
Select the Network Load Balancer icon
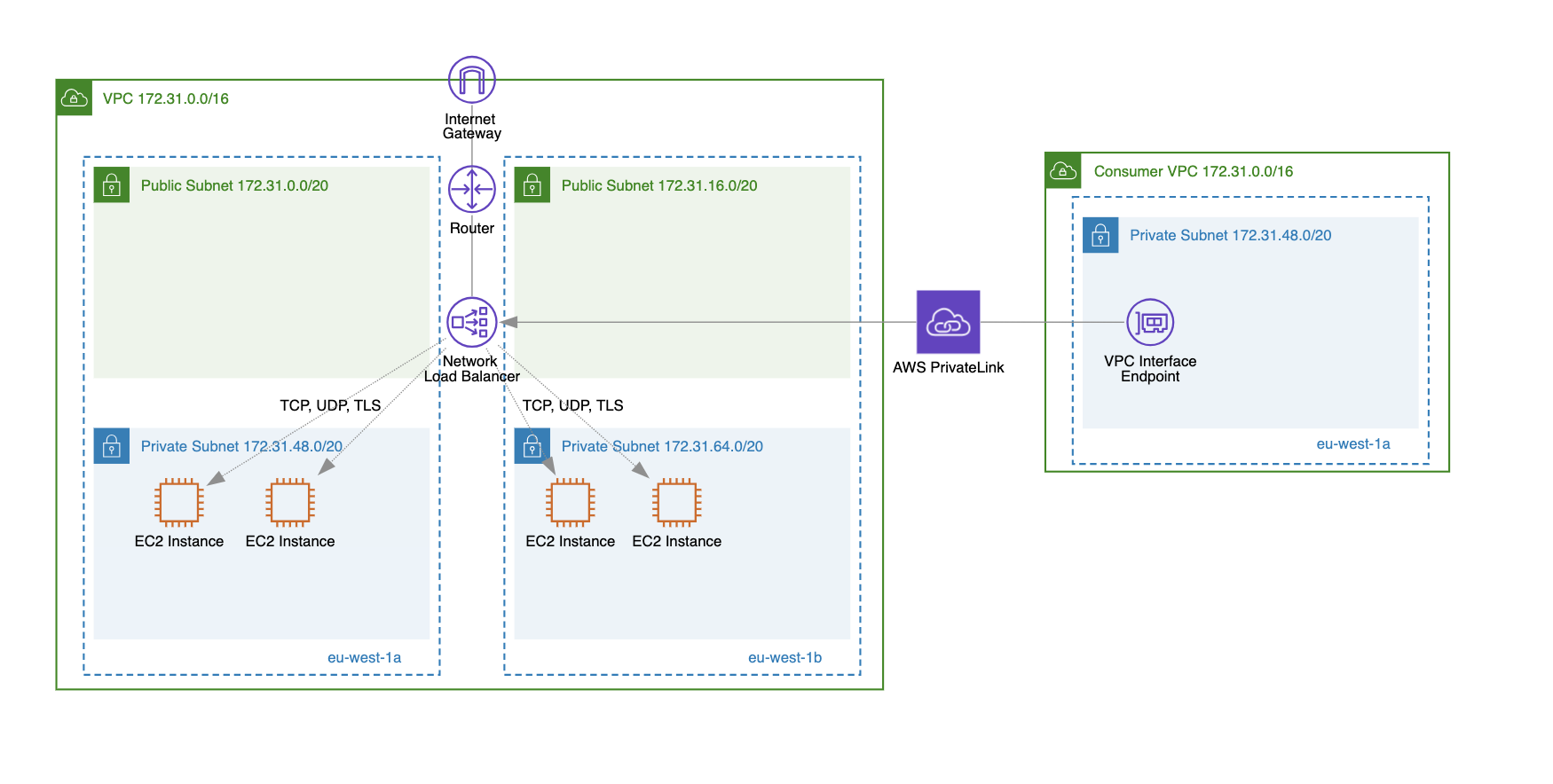coord(471,322)
